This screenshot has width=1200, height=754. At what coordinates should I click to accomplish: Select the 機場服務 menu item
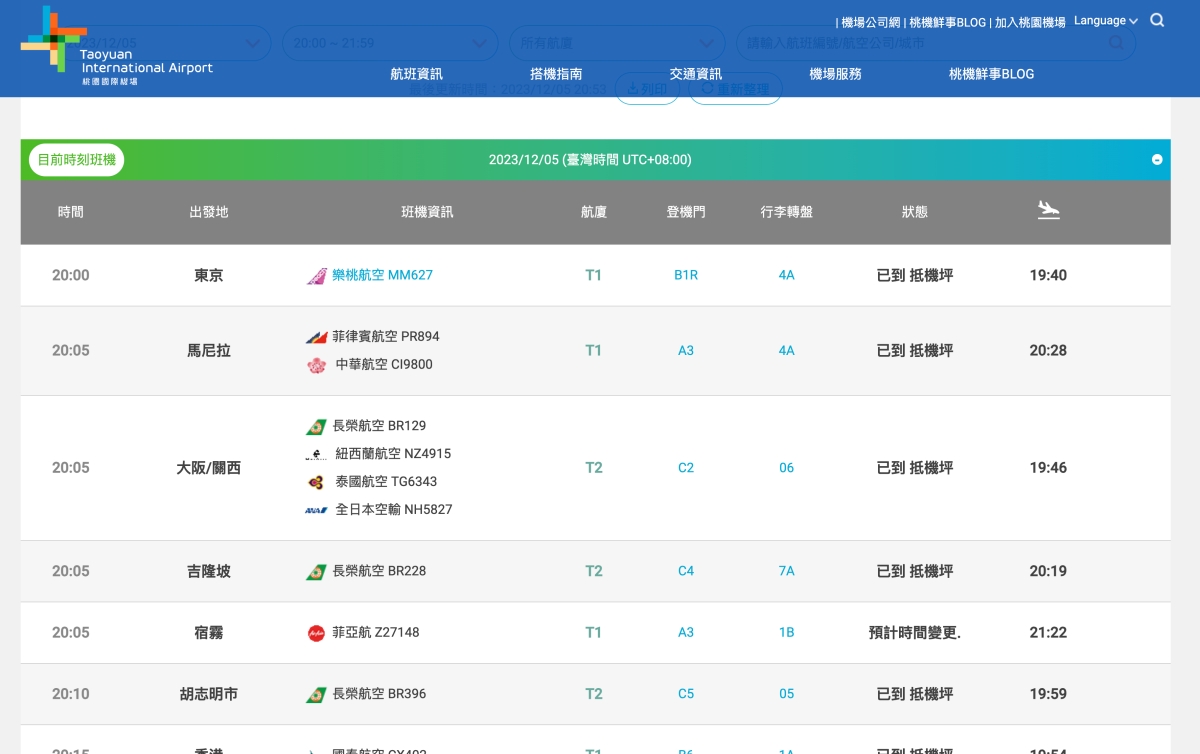[835, 74]
